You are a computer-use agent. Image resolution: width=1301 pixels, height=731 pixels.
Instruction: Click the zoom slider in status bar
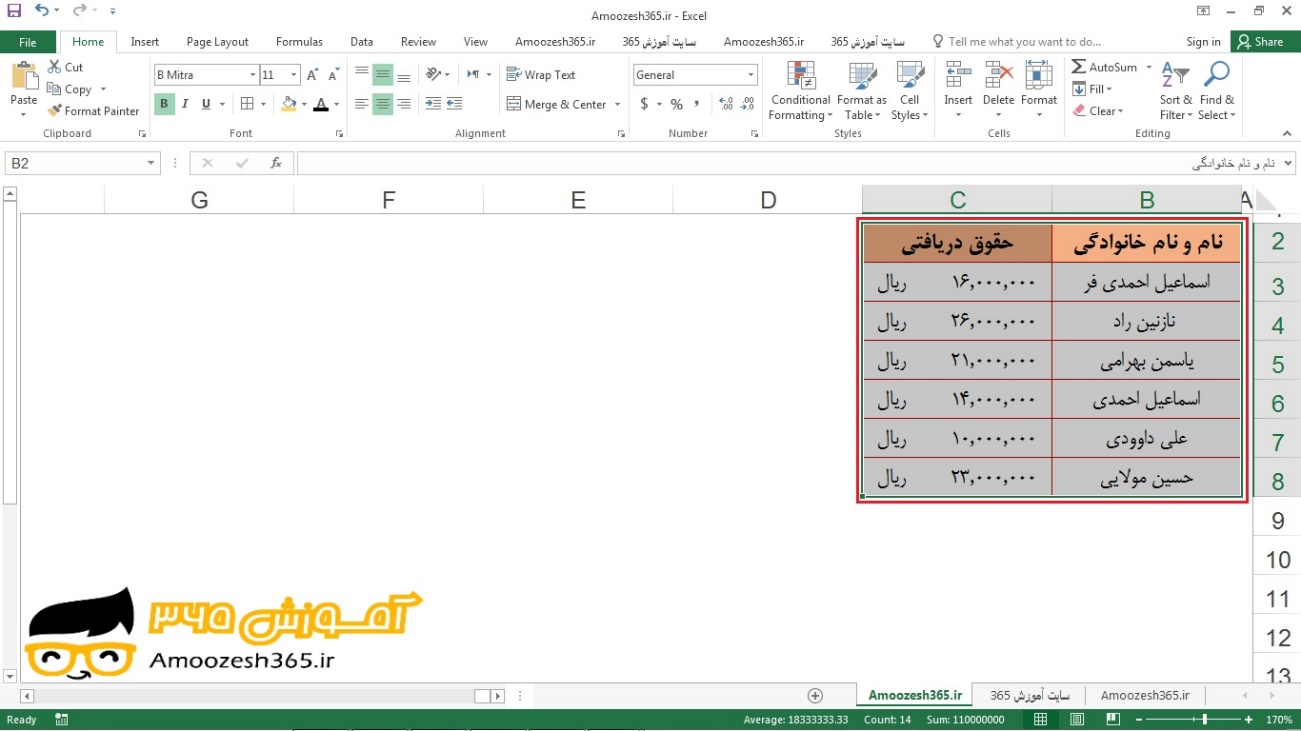click(x=1205, y=720)
